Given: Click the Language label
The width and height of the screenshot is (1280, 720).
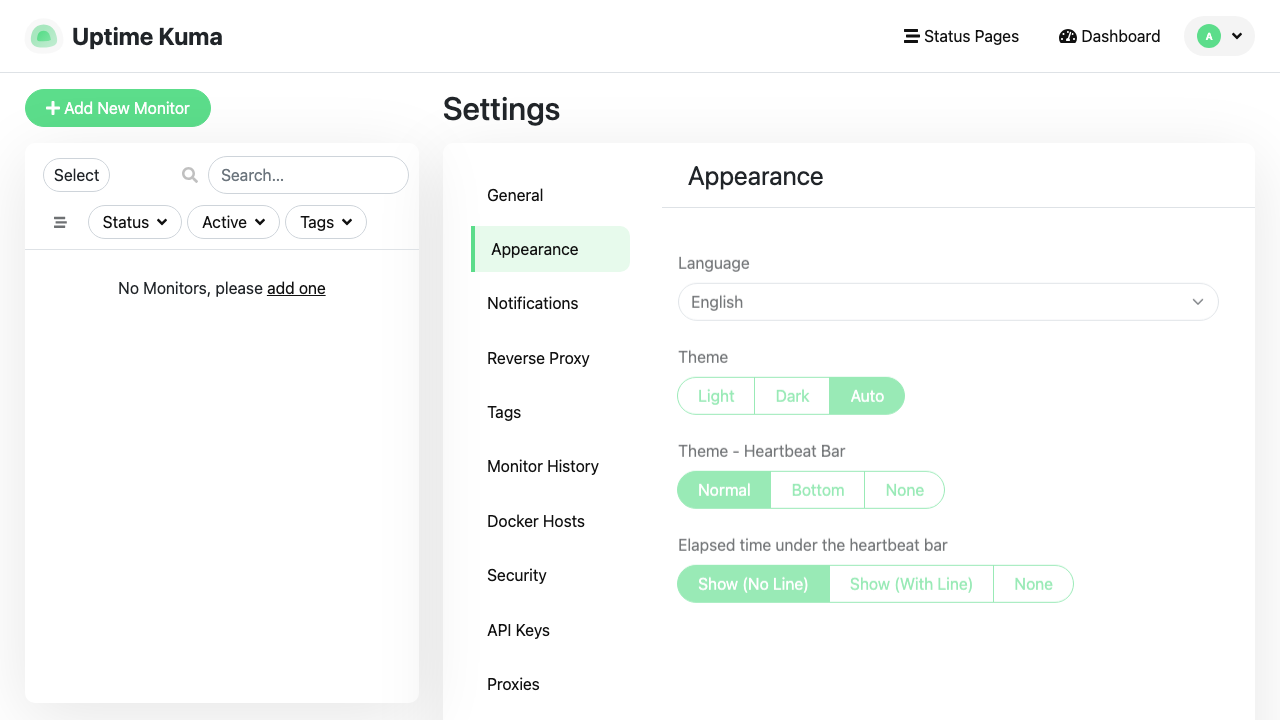Looking at the screenshot, I should click(713, 263).
